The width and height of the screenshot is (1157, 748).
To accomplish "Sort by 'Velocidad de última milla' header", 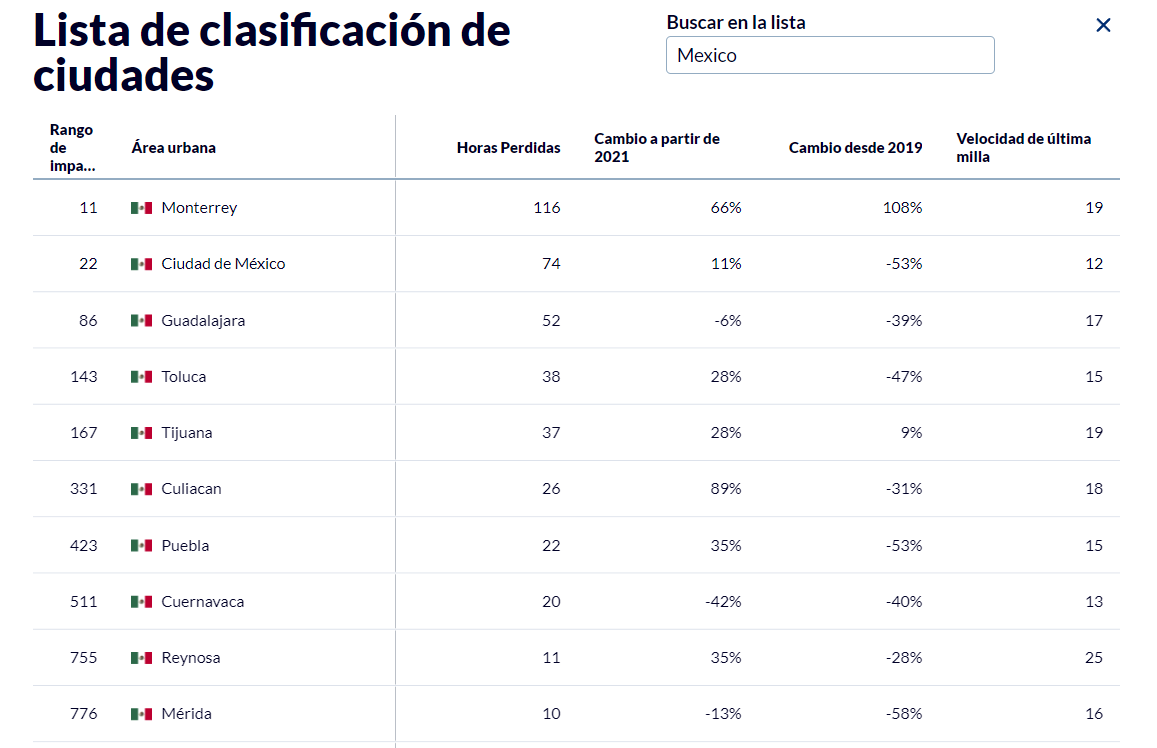I will tap(1023, 148).
